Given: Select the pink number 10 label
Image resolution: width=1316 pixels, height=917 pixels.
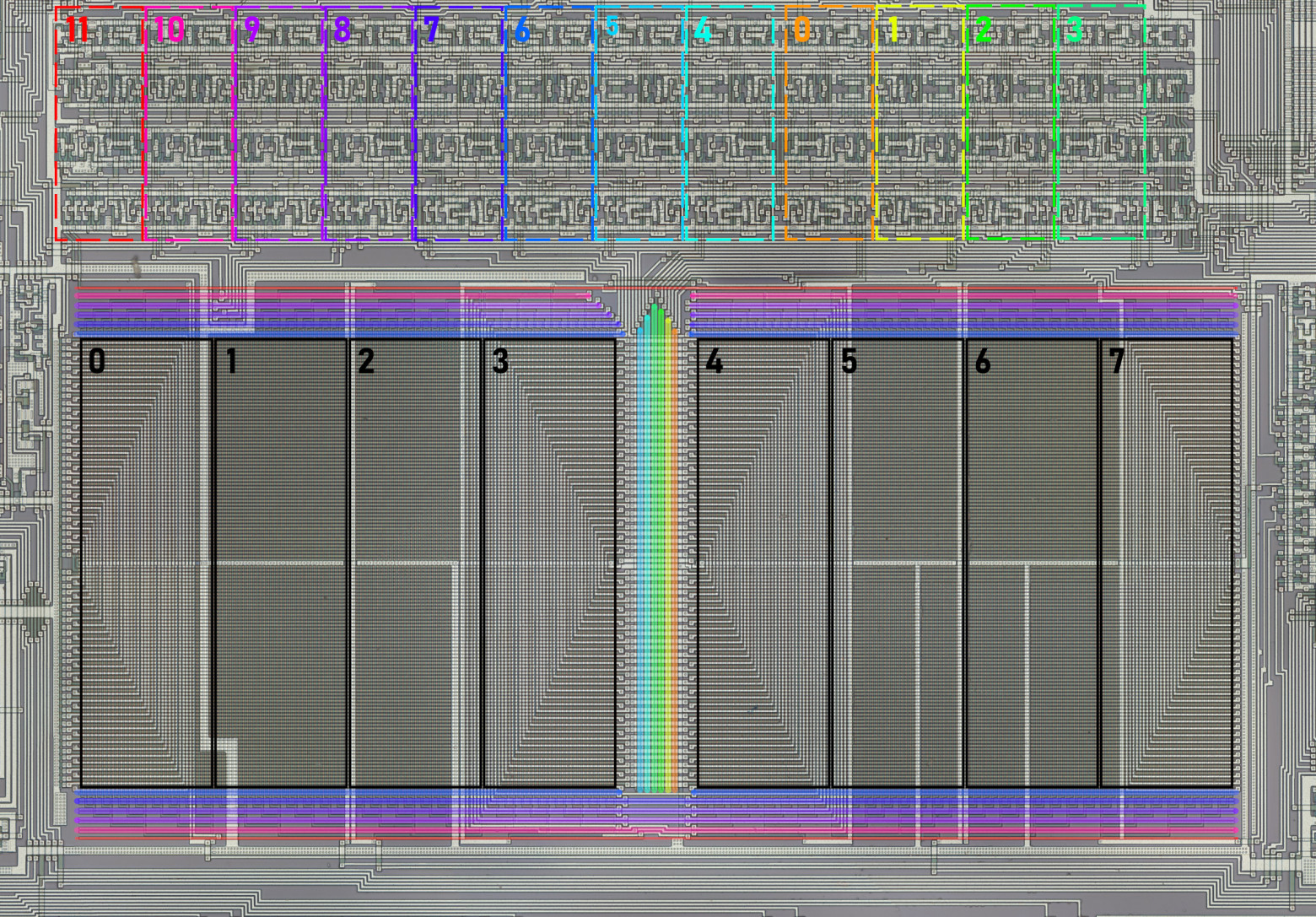Looking at the screenshot, I should tap(170, 30).
